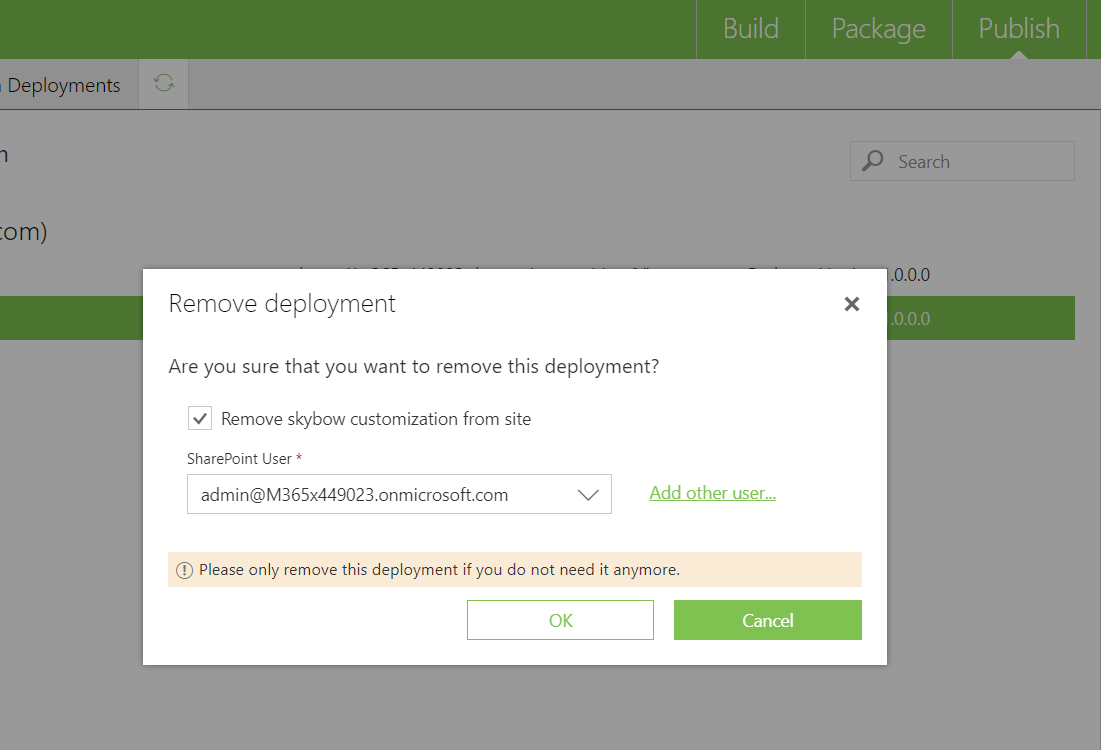Switch to the Publish tab
1101x750 pixels.
[x=1019, y=29]
